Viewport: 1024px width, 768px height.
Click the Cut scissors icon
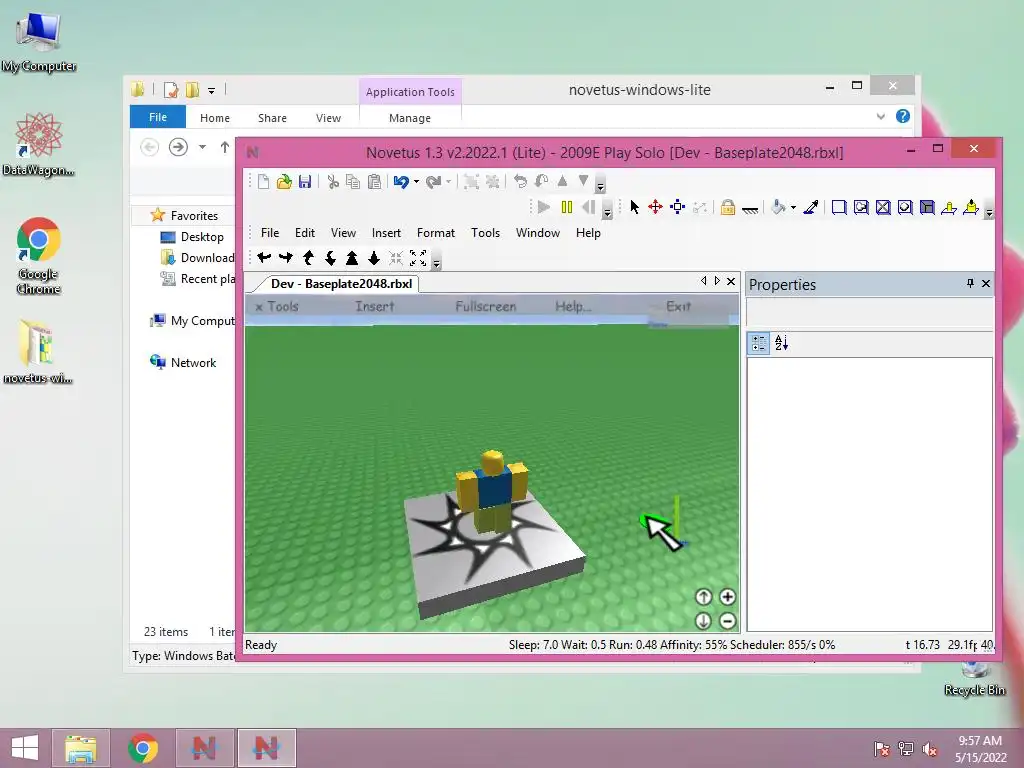click(333, 182)
